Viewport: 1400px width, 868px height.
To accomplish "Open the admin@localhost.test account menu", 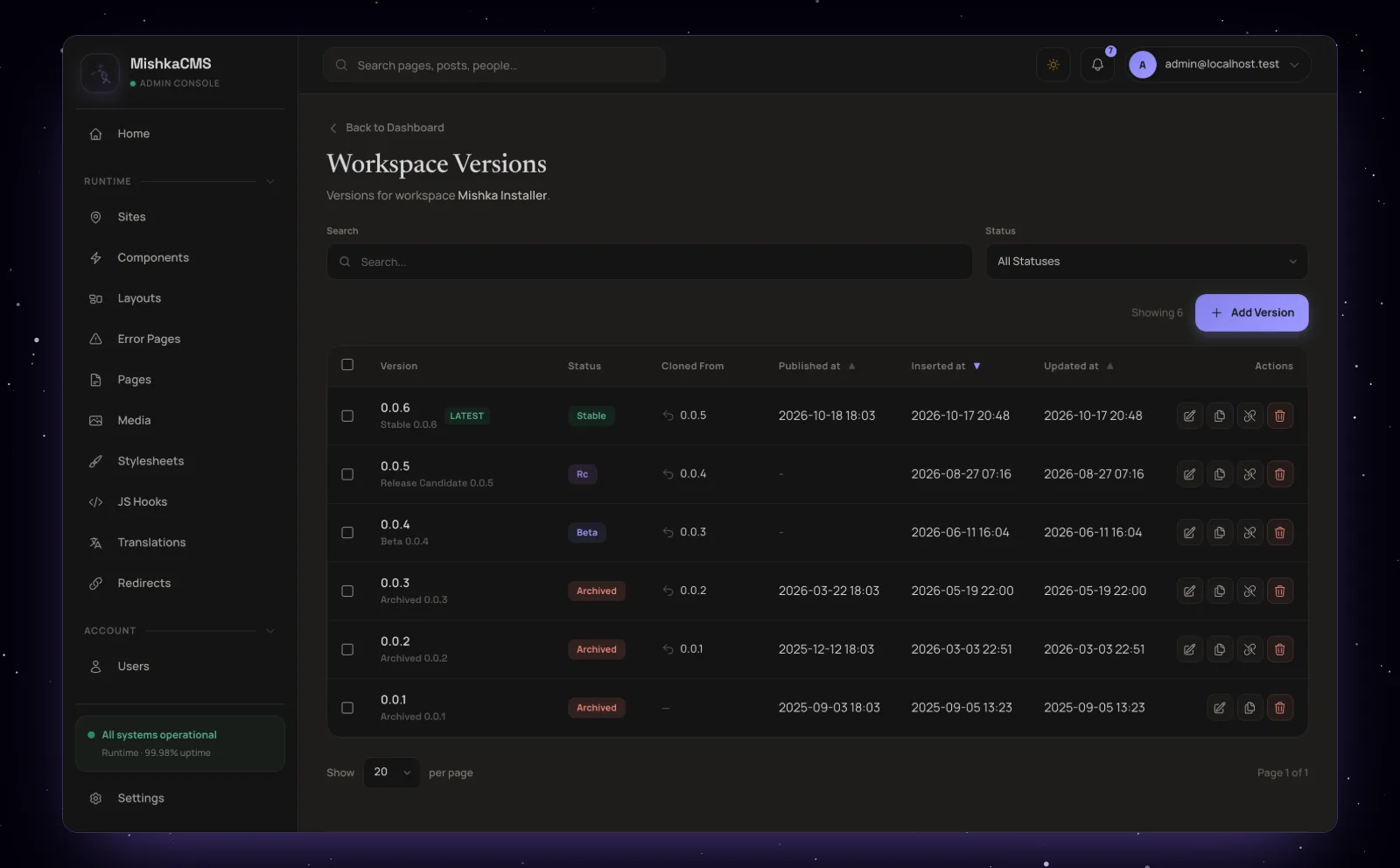I will (x=1219, y=65).
